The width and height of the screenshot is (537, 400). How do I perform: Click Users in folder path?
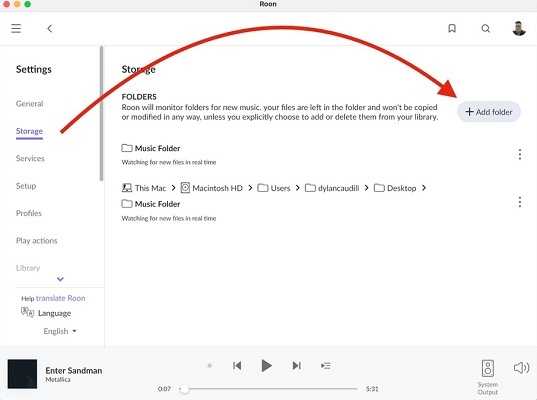pyautogui.click(x=274, y=188)
